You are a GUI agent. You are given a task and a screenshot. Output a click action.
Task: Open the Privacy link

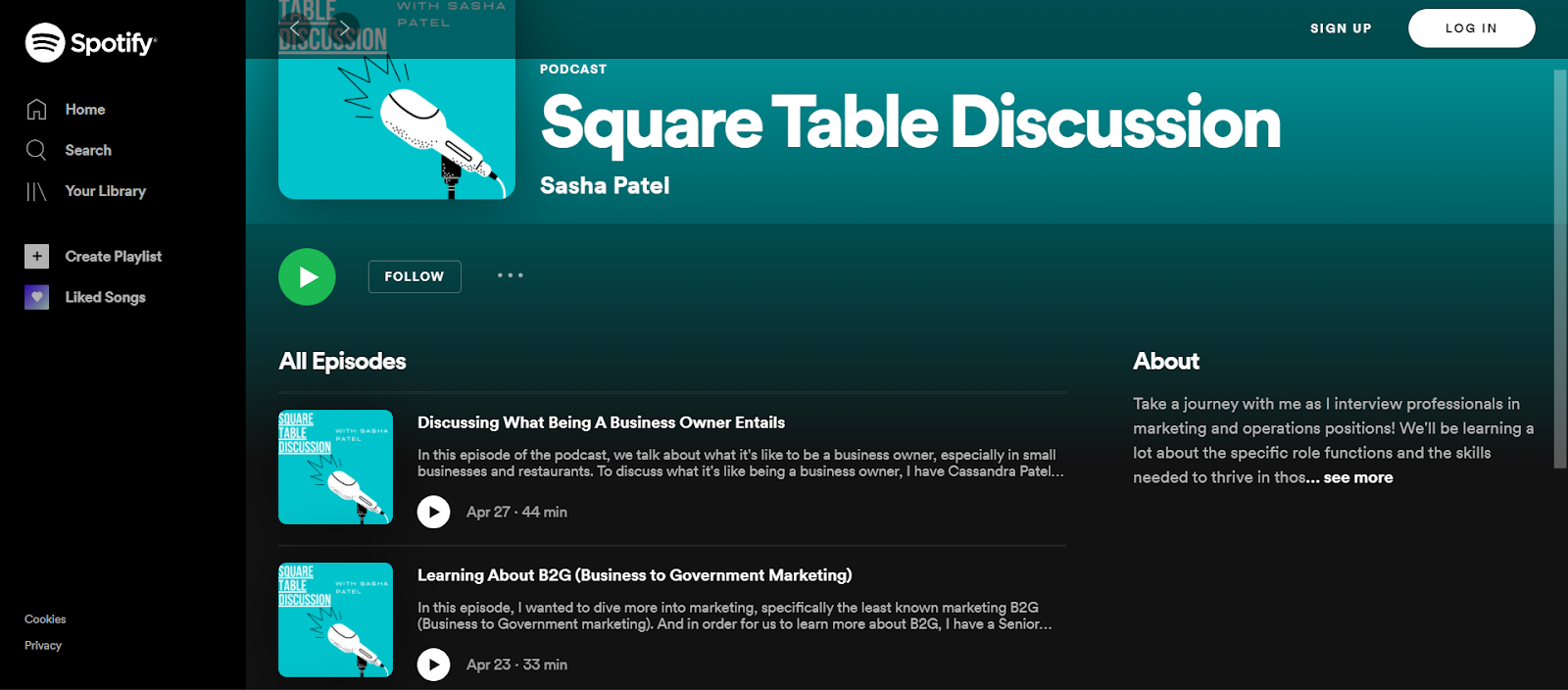pos(43,646)
